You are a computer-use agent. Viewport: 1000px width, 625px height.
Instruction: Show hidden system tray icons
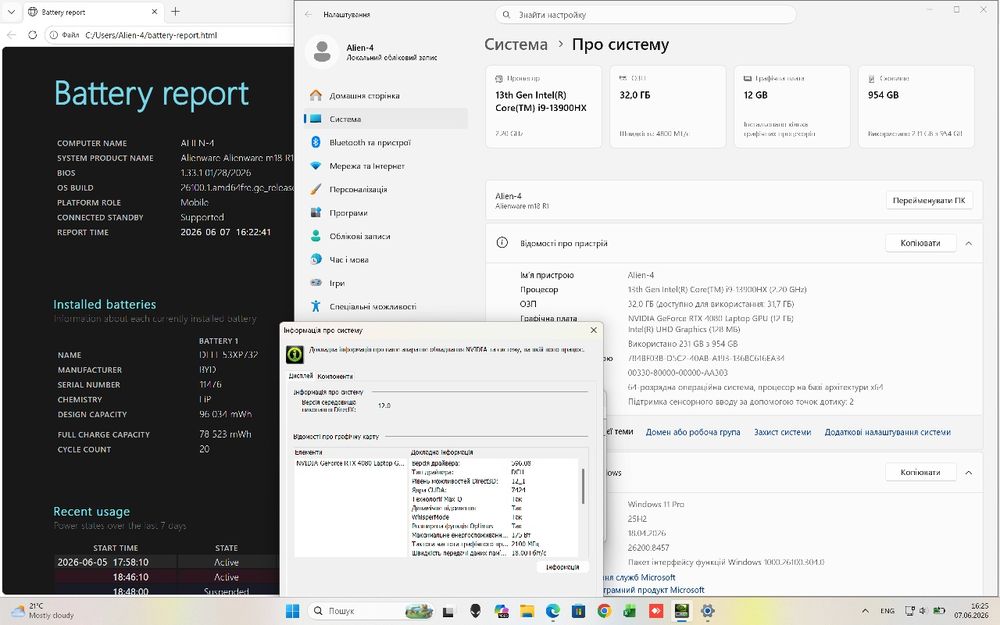[x=865, y=611]
